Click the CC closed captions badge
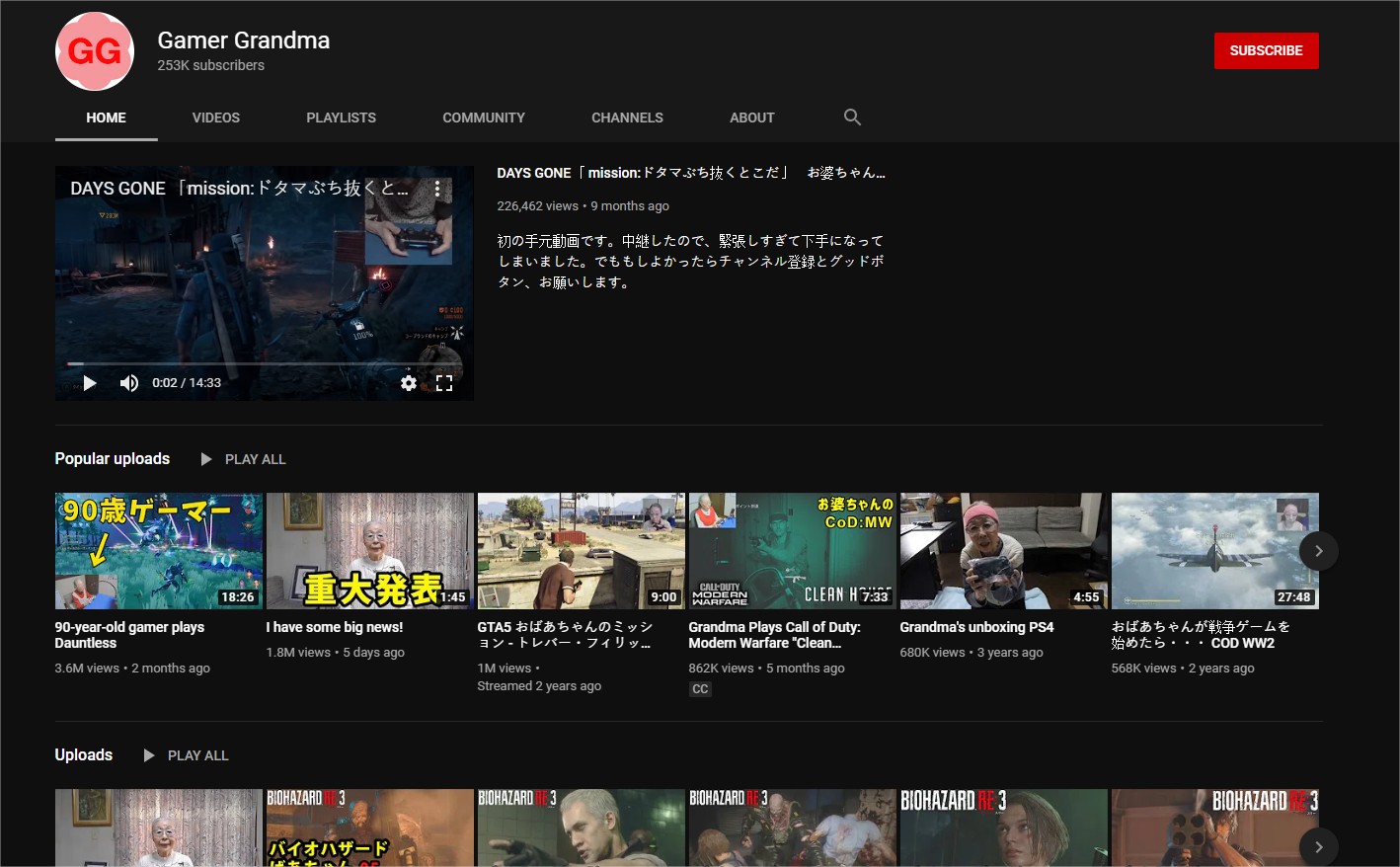 tap(700, 689)
